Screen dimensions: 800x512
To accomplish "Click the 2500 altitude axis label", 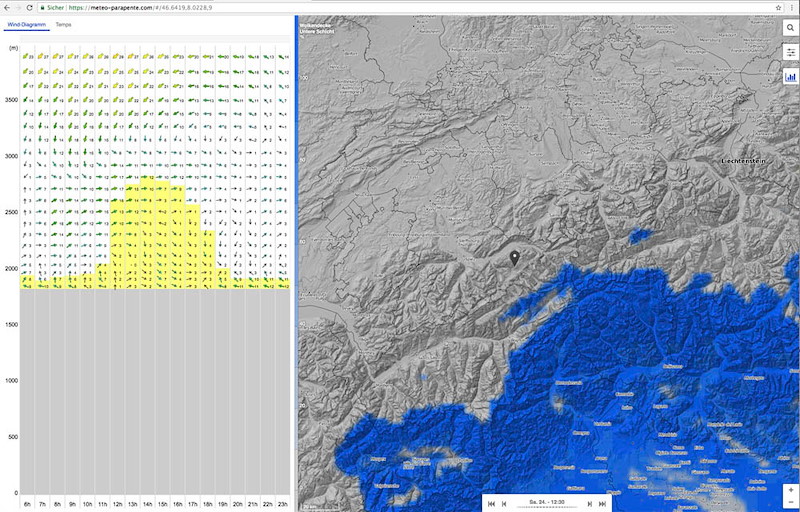I will click(11, 212).
